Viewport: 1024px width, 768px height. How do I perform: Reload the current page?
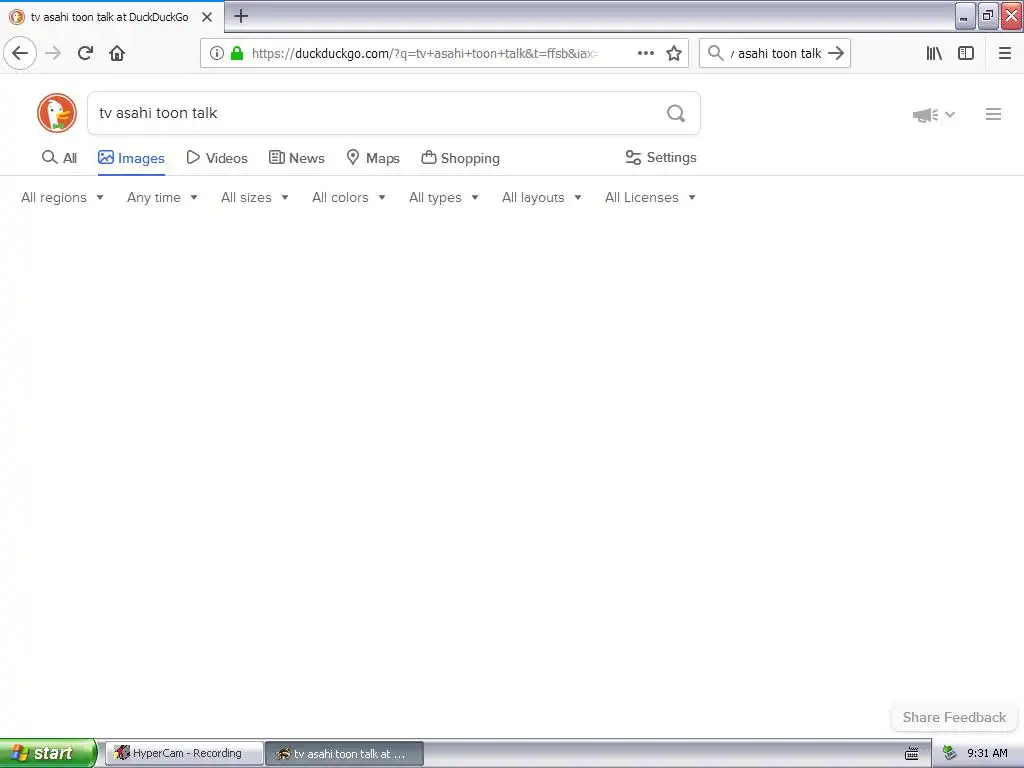[85, 53]
